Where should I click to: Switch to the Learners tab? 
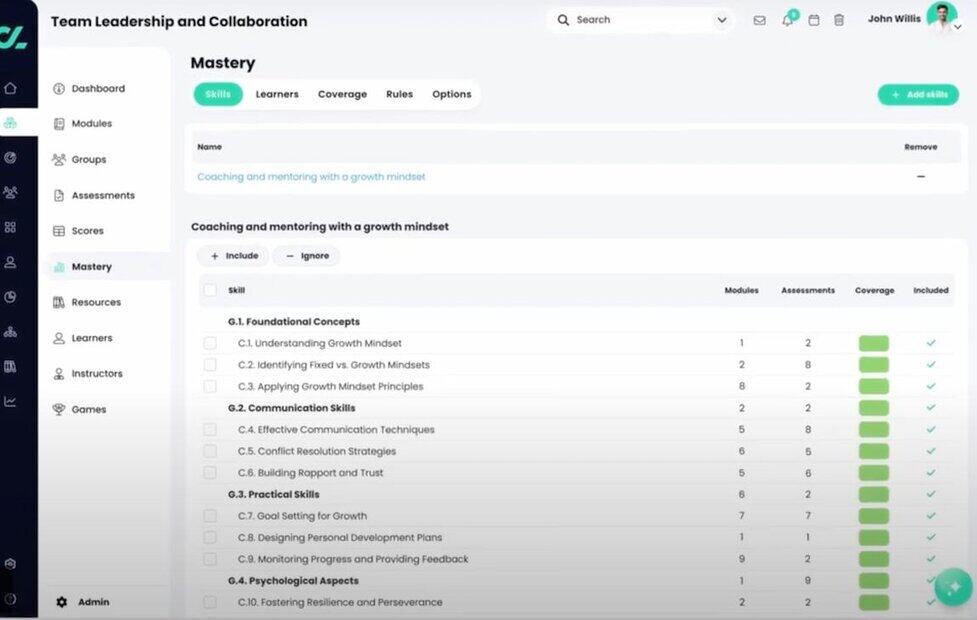click(277, 94)
